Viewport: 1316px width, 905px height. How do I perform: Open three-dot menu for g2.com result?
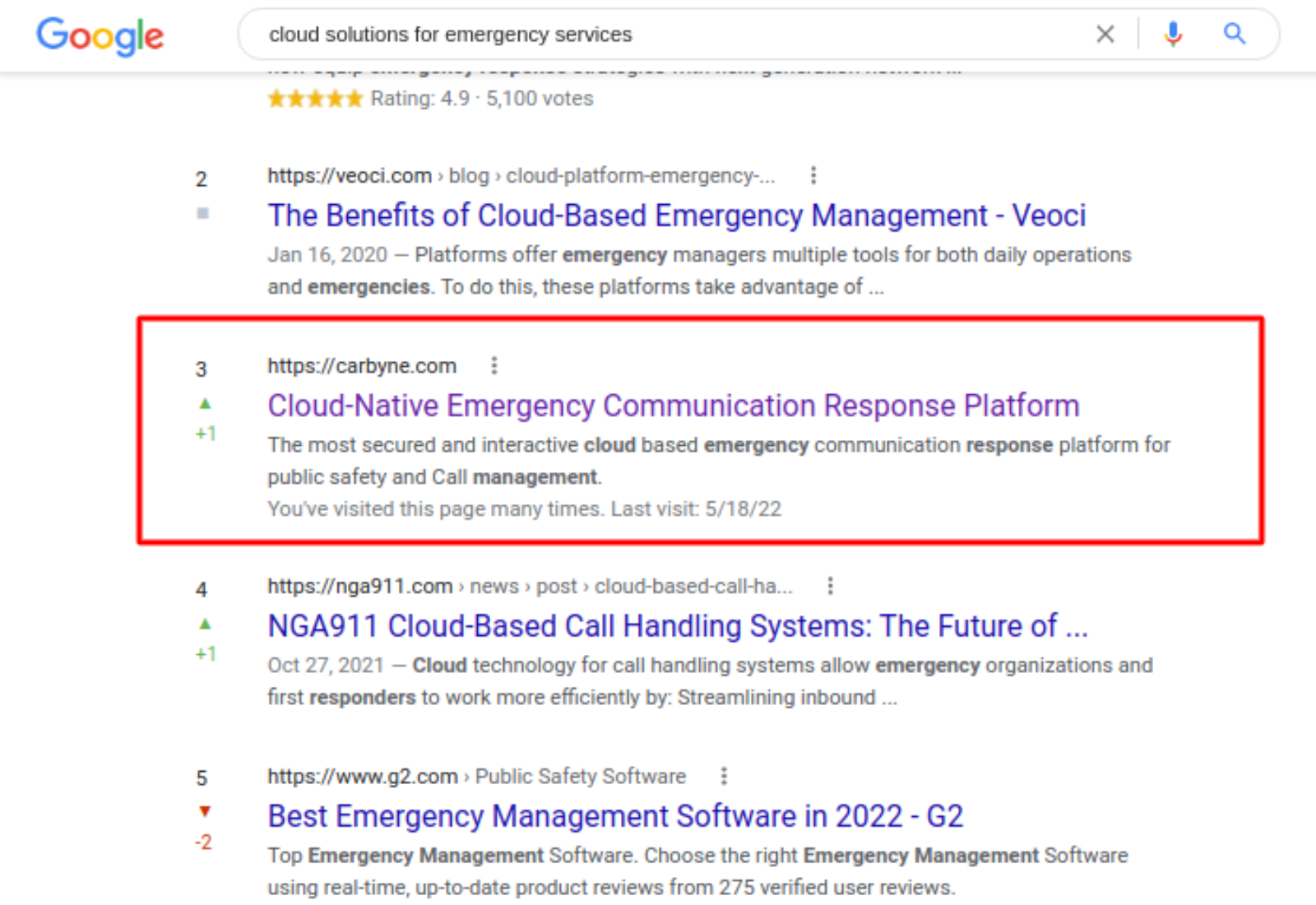(723, 776)
